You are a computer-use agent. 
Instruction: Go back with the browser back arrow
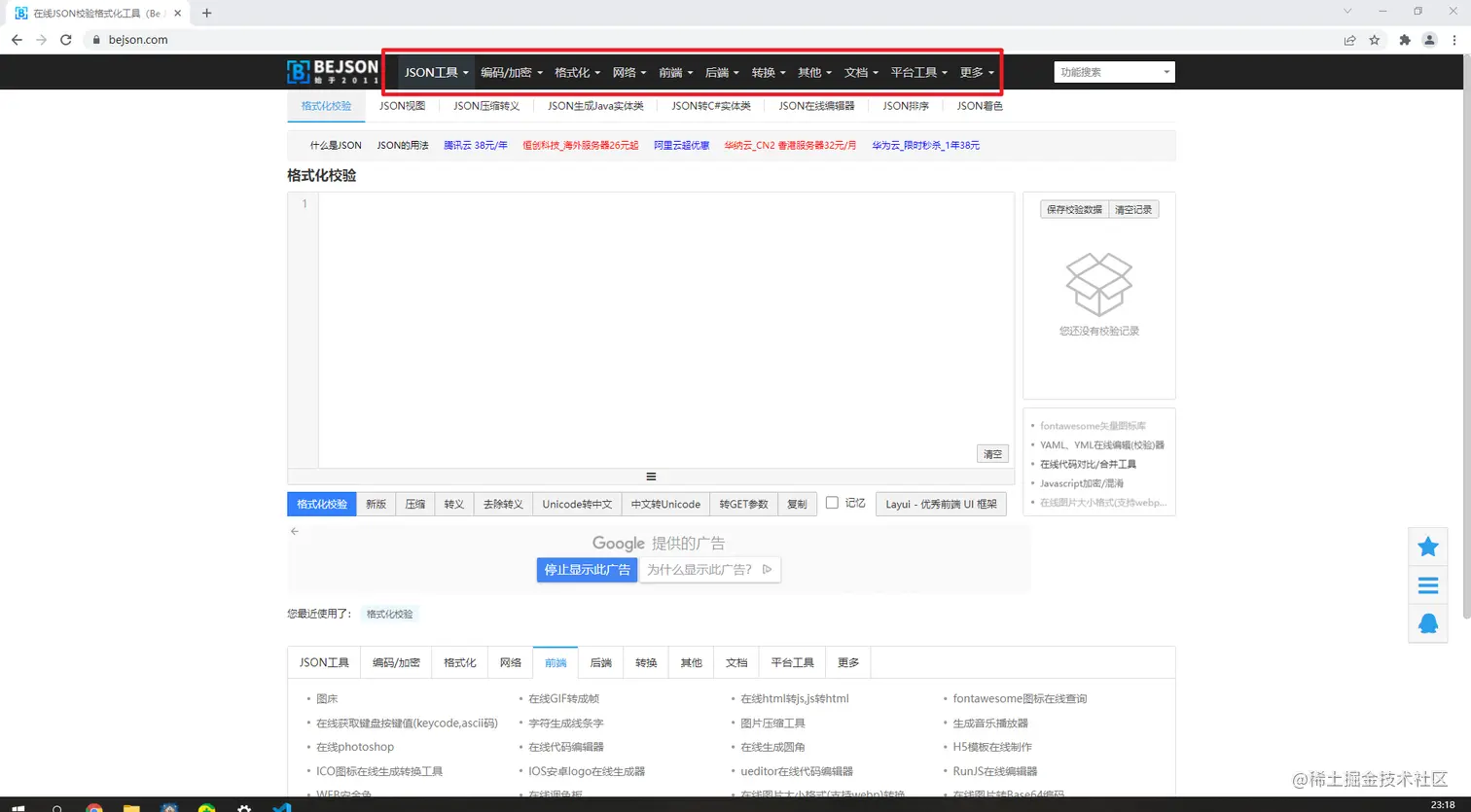pyautogui.click(x=17, y=40)
